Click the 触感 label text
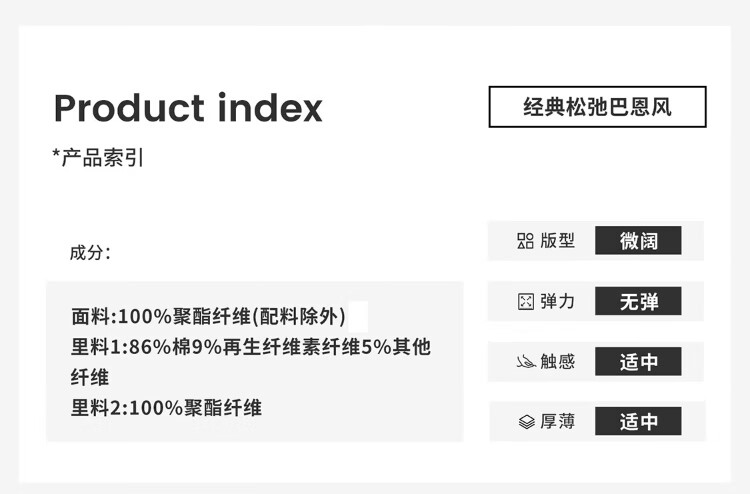 point(558,362)
